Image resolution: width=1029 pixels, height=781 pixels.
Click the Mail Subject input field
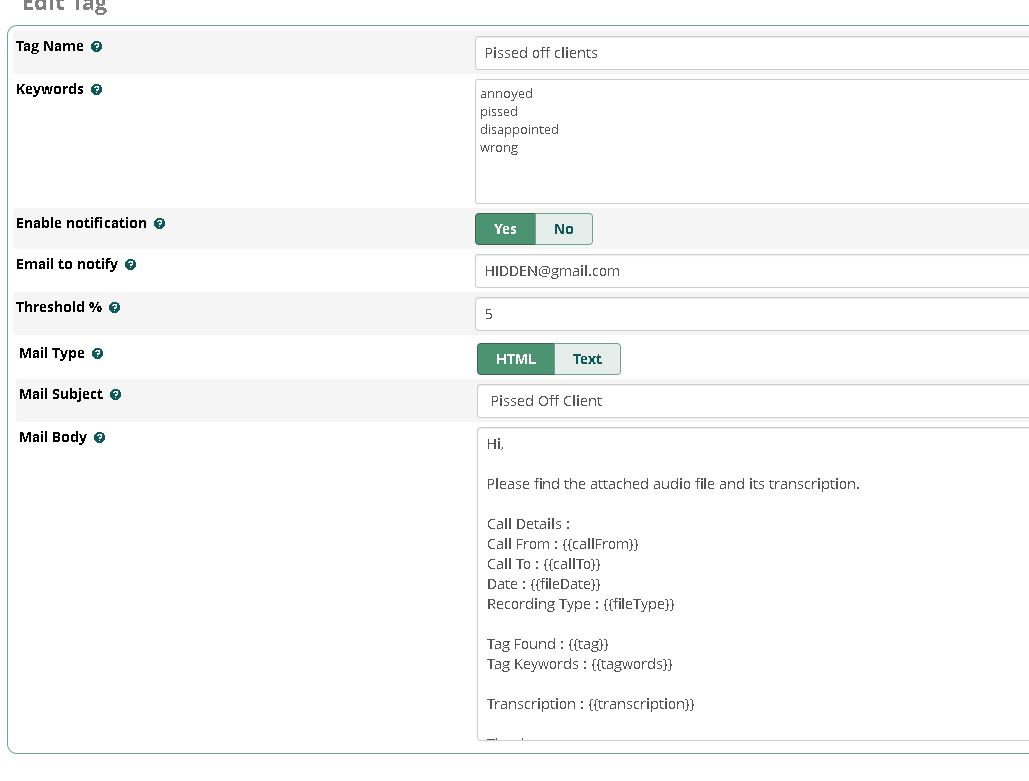click(x=750, y=401)
